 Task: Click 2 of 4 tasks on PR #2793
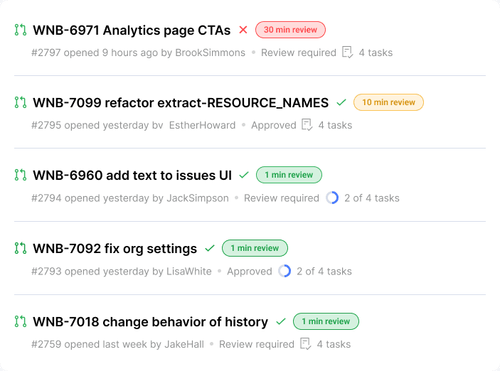pyautogui.click(x=324, y=271)
